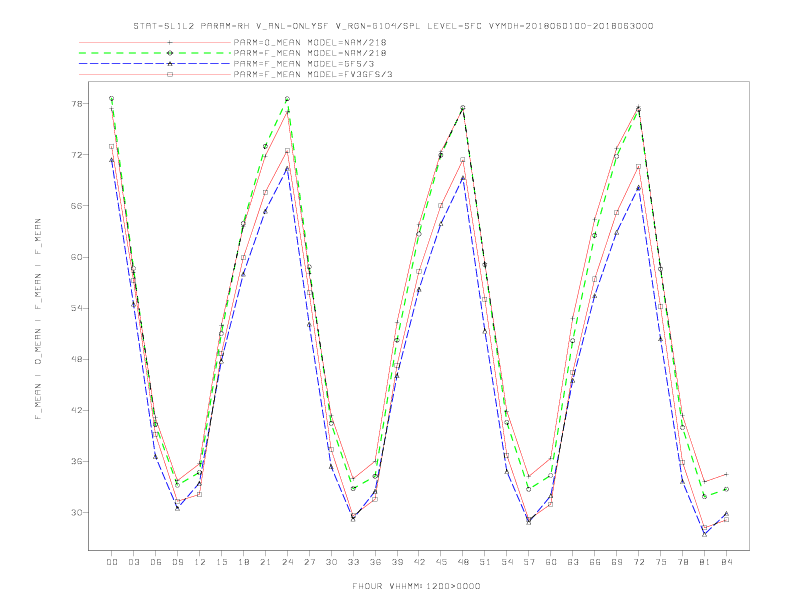The image size is (792, 612).
Task: Click y-axis tick label 30
Action: point(77,513)
